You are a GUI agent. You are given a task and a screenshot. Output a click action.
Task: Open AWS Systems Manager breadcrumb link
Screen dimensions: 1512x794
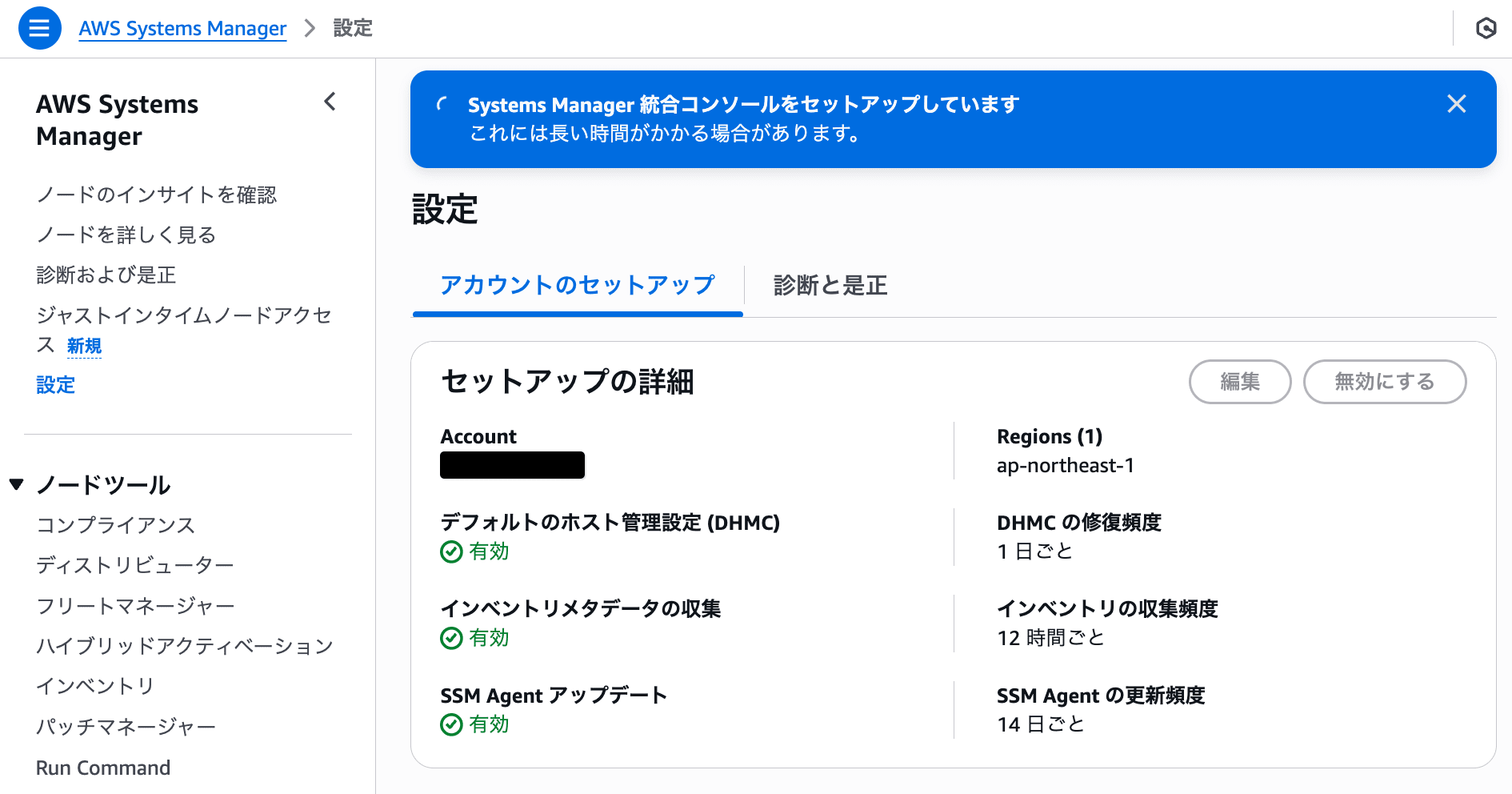tap(182, 29)
